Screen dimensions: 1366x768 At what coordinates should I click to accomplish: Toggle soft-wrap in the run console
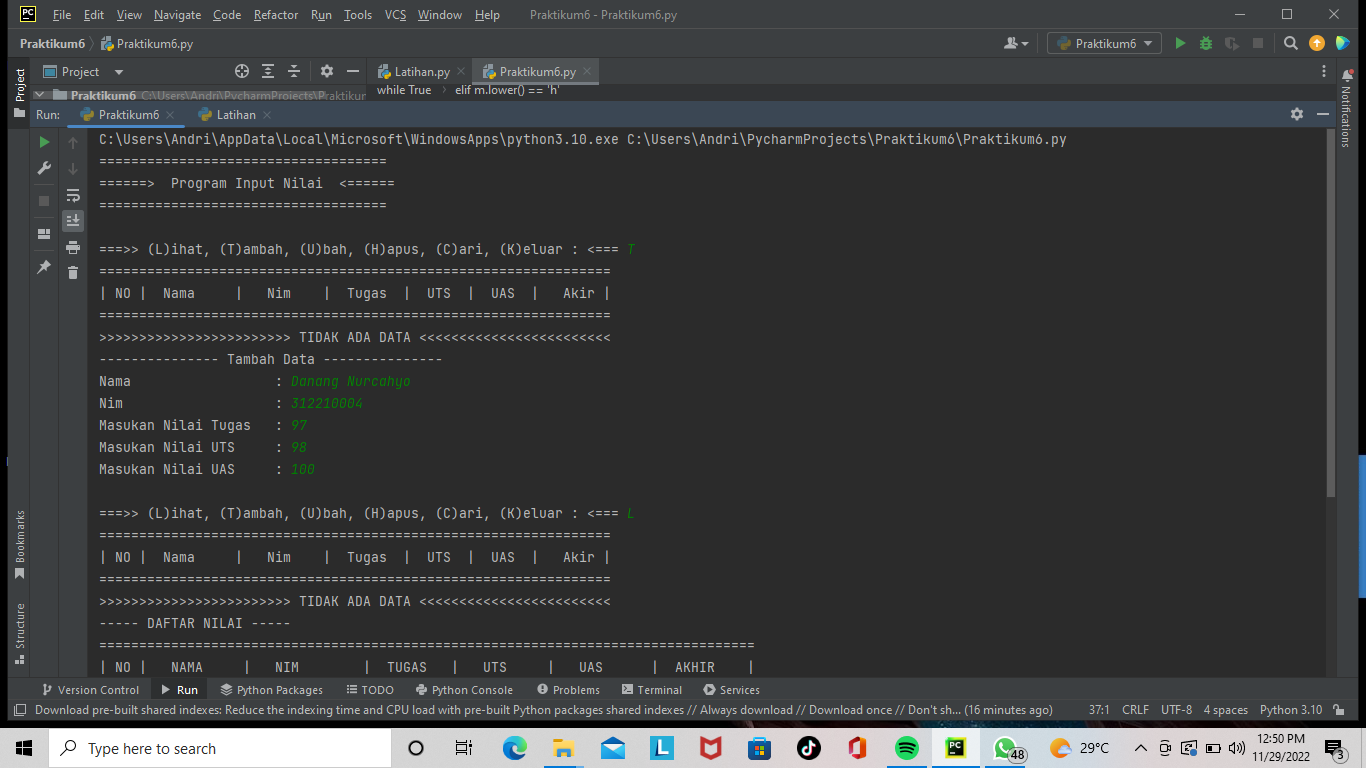pyautogui.click(x=73, y=195)
